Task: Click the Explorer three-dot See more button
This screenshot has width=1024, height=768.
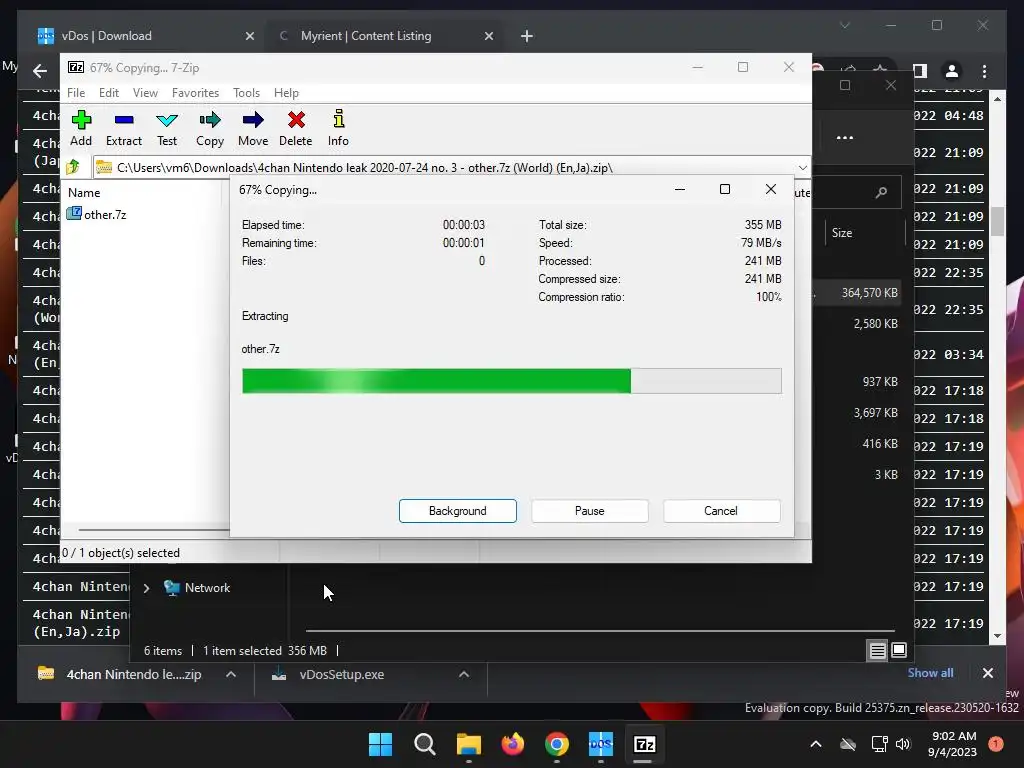Action: [x=844, y=138]
